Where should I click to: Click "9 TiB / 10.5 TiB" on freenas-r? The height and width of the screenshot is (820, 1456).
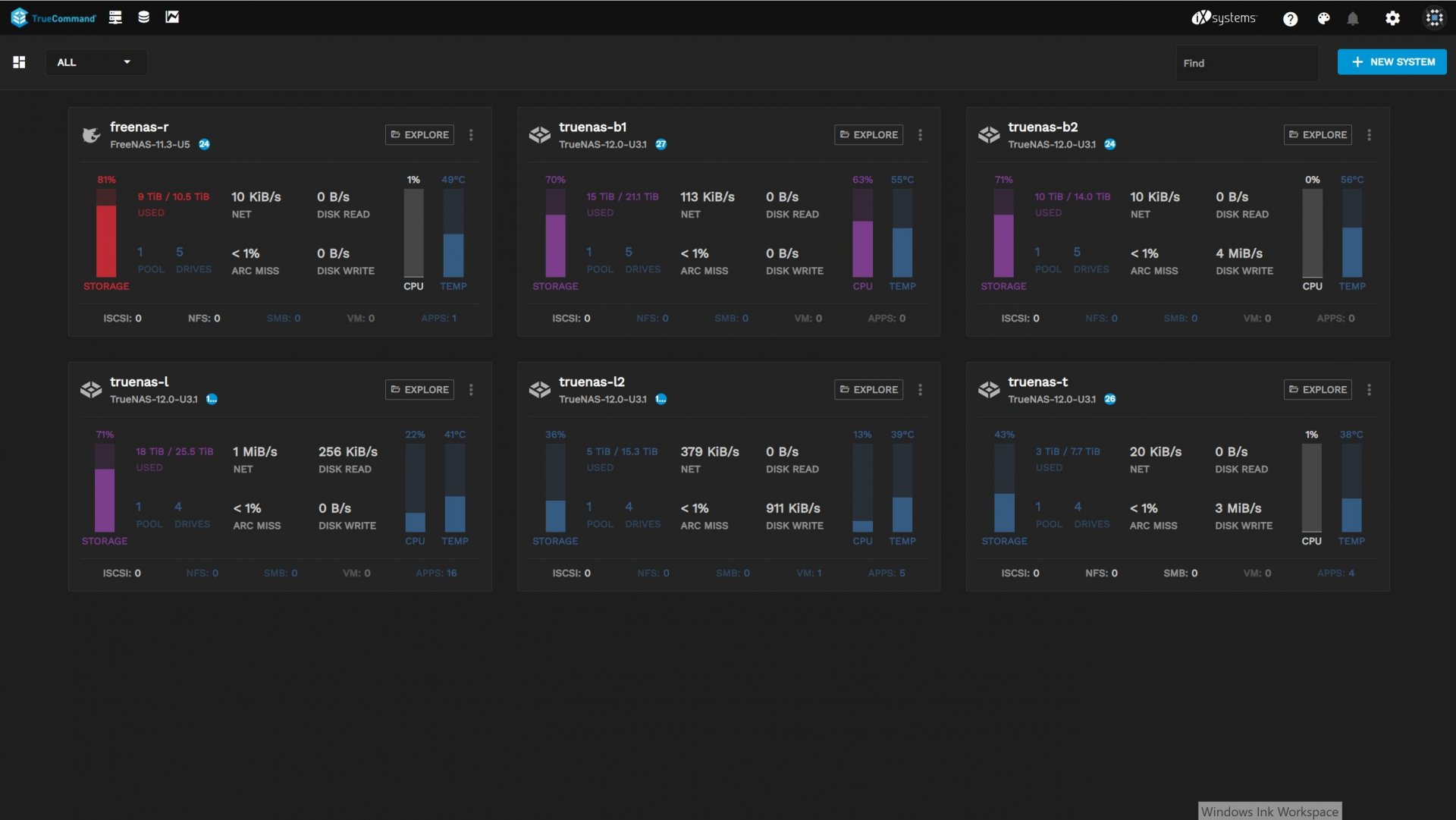[x=174, y=197]
